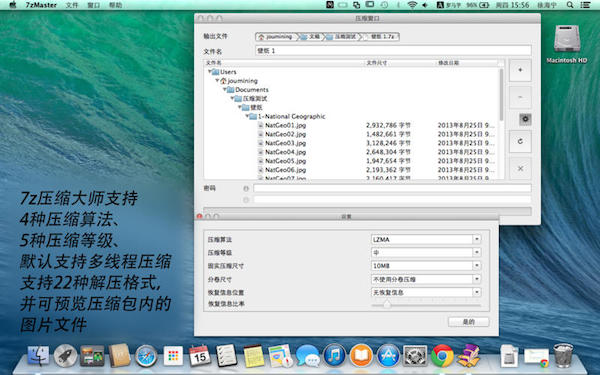Open Macintosh HD desktop drive
This screenshot has height=375, width=600.
pyautogui.click(x=567, y=43)
